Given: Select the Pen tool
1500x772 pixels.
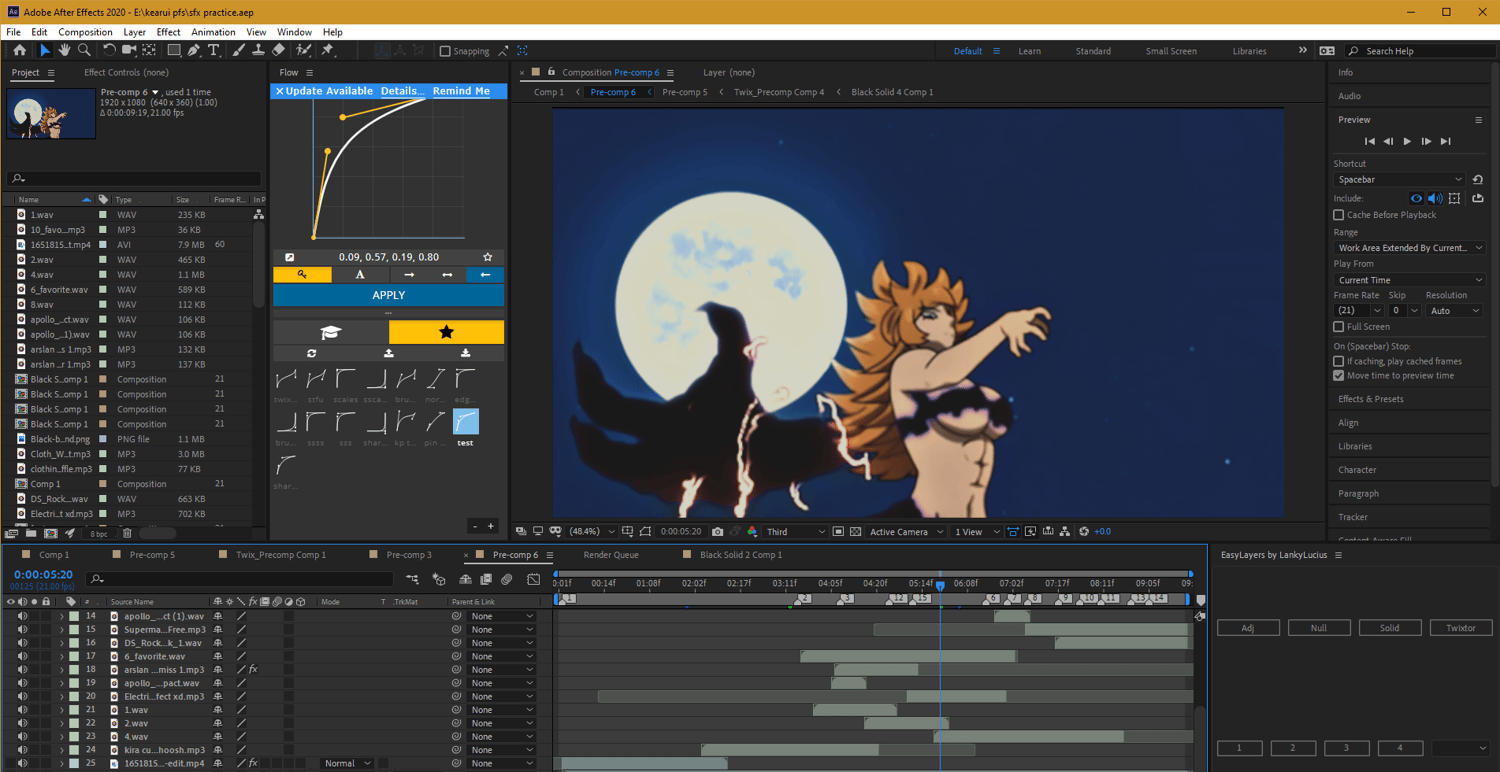Looking at the screenshot, I should pyautogui.click(x=194, y=50).
